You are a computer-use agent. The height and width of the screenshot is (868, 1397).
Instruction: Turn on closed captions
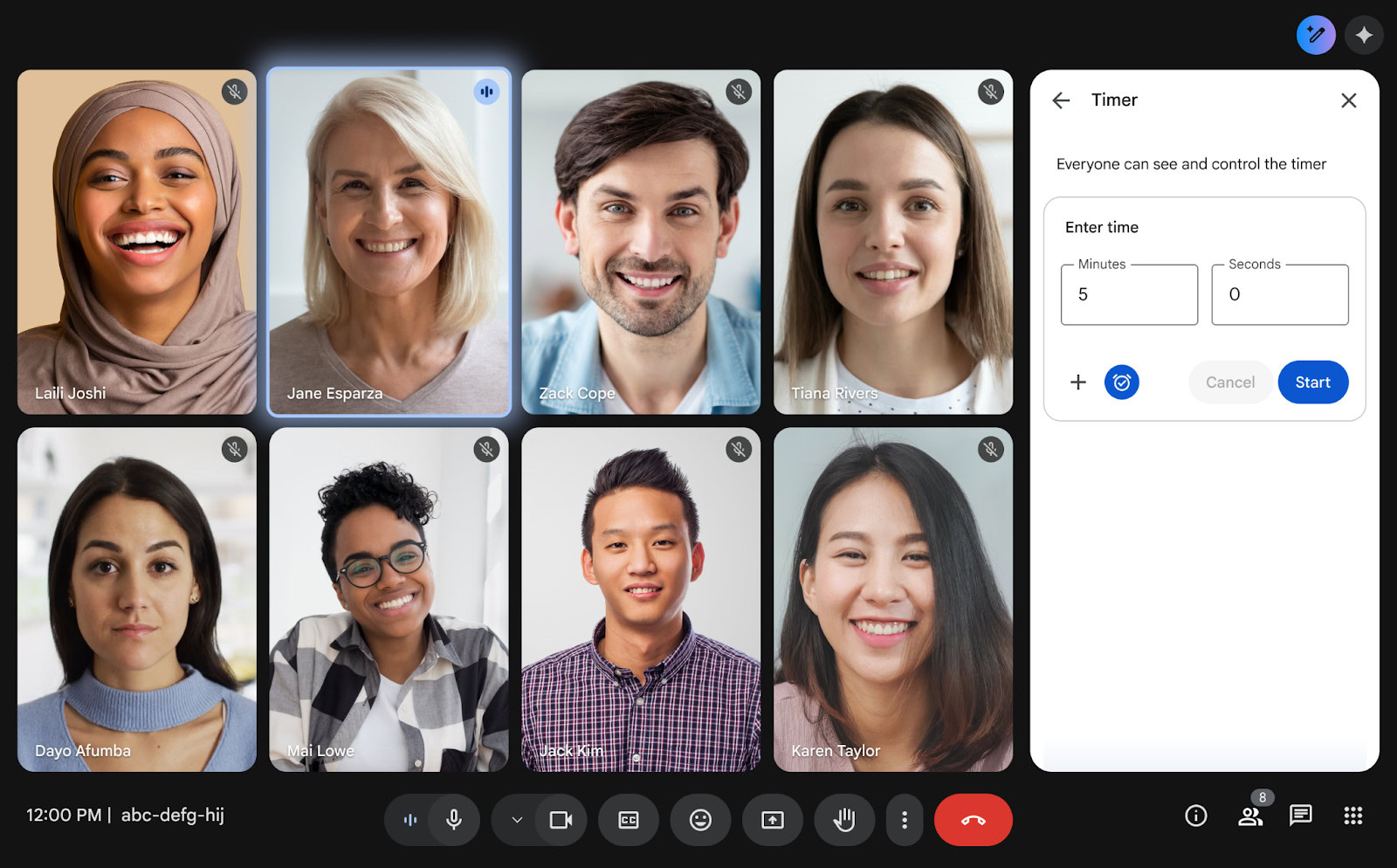click(x=629, y=820)
